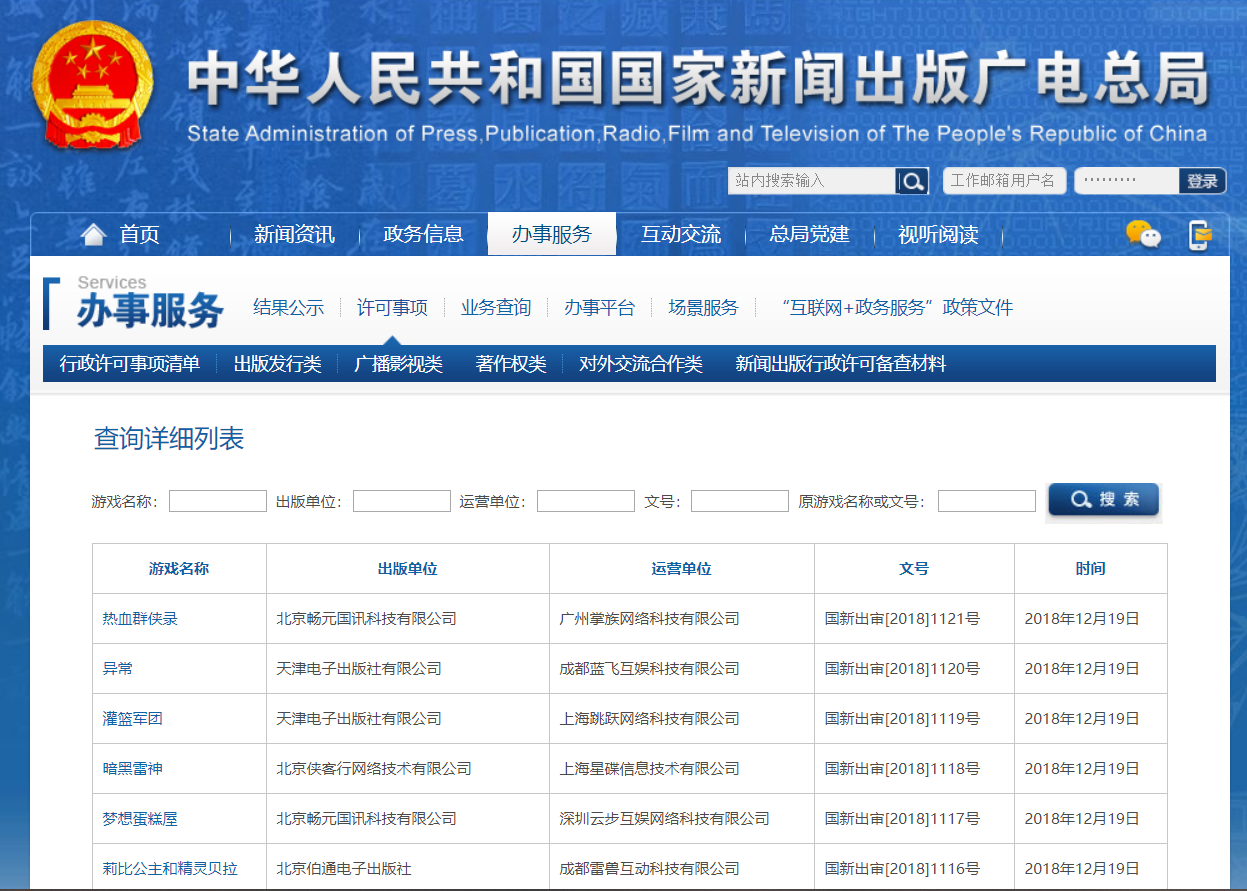This screenshot has width=1247, height=891.
Task: Select 结果公示 in services submenu
Action: point(288,308)
